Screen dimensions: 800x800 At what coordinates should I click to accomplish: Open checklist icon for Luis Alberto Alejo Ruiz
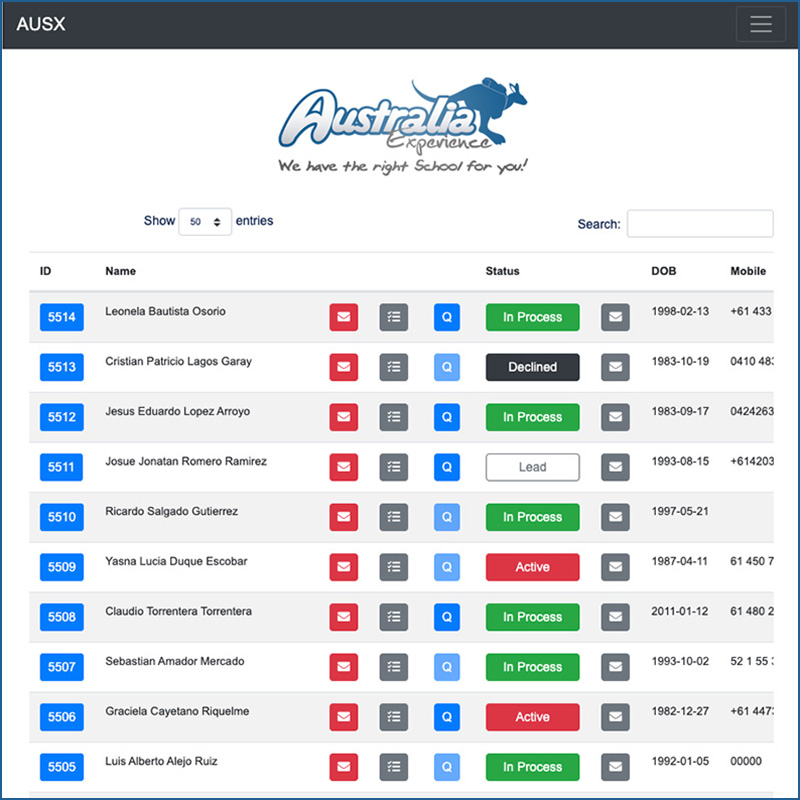394,767
